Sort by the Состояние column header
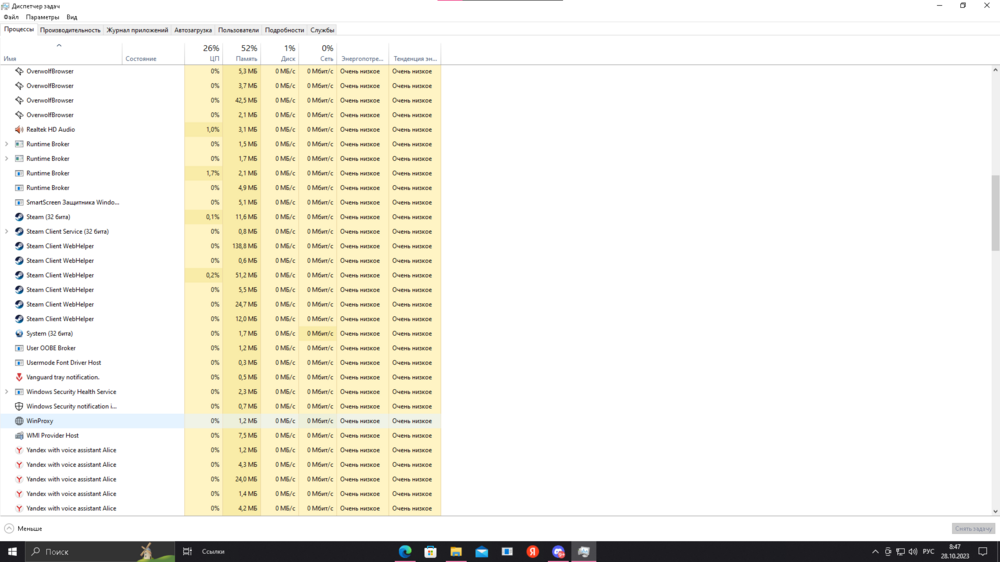Viewport: 1000px width, 562px height. point(154,53)
